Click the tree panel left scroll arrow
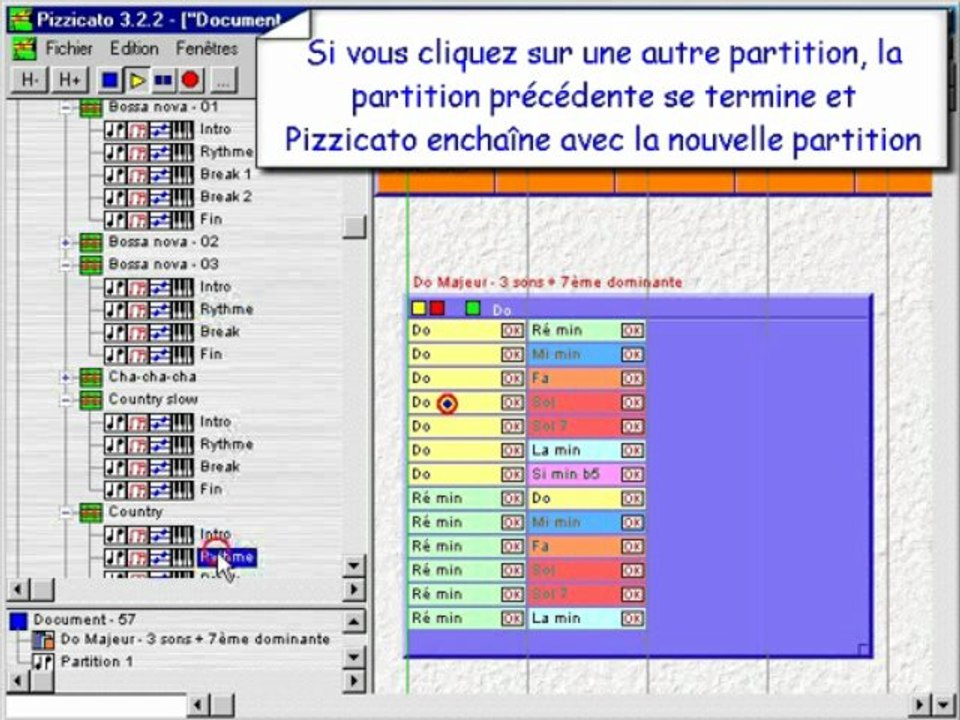This screenshot has width=960, height=720. tap(18, 590)
